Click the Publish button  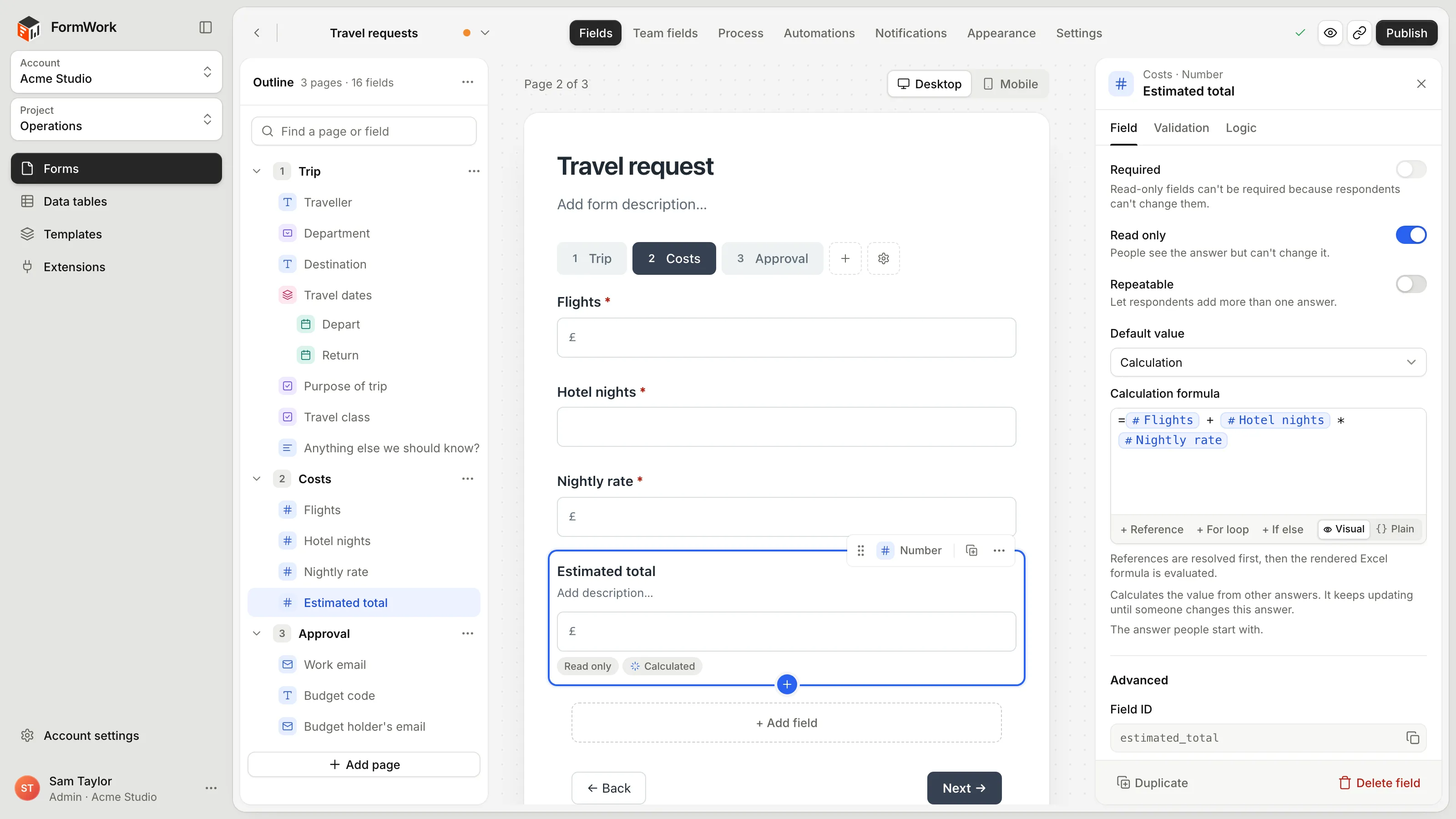pos(1406,33)
